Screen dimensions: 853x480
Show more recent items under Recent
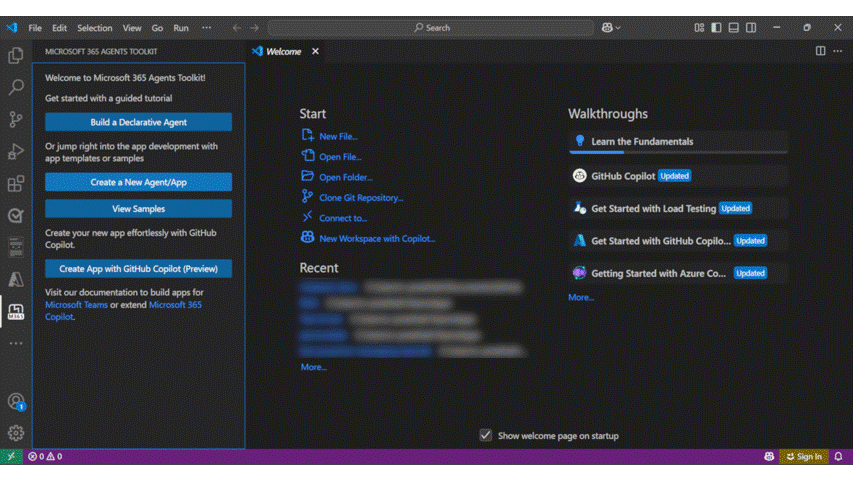(313, 367)
